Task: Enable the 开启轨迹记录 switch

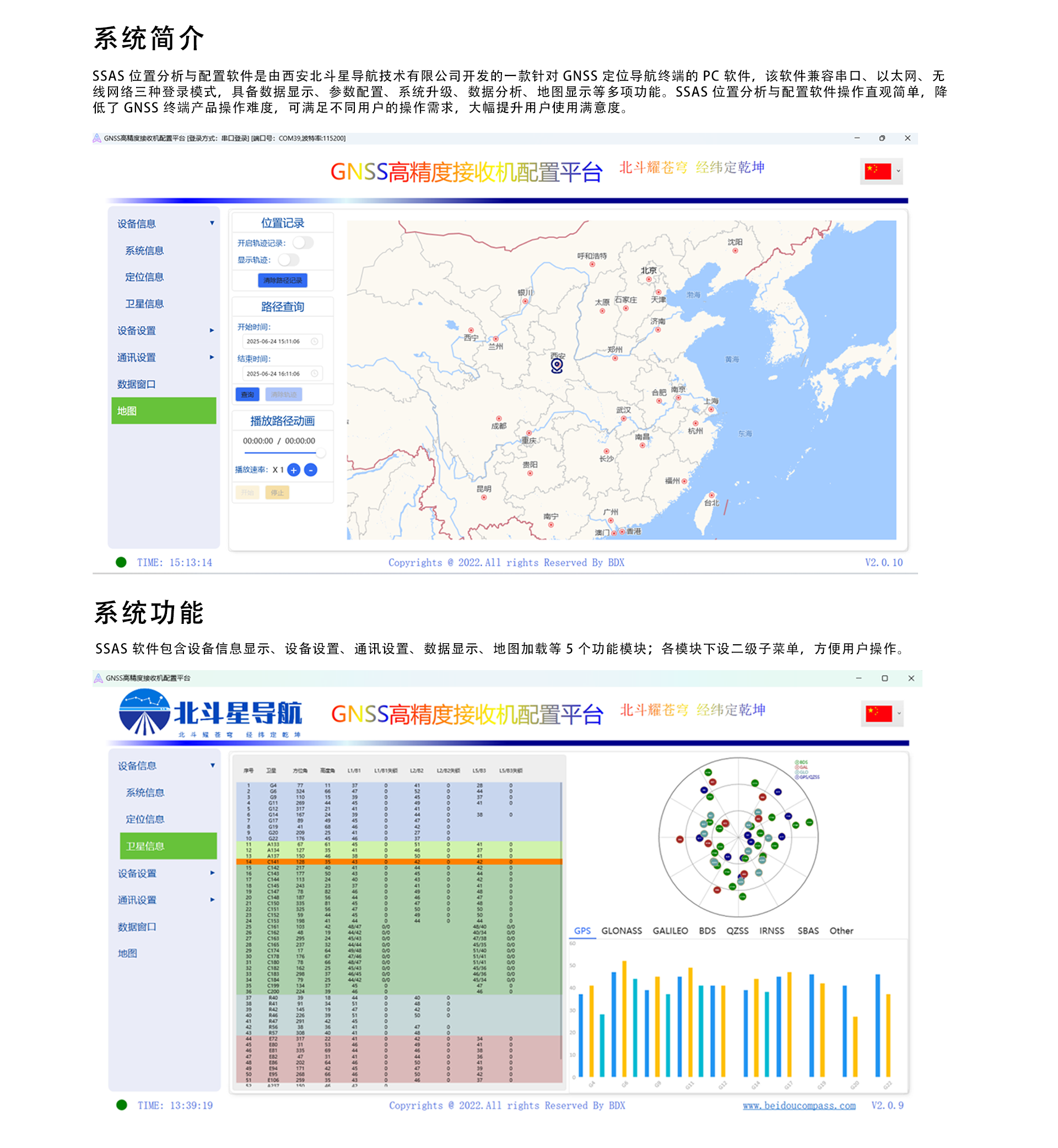Action: tap(304, 244)
